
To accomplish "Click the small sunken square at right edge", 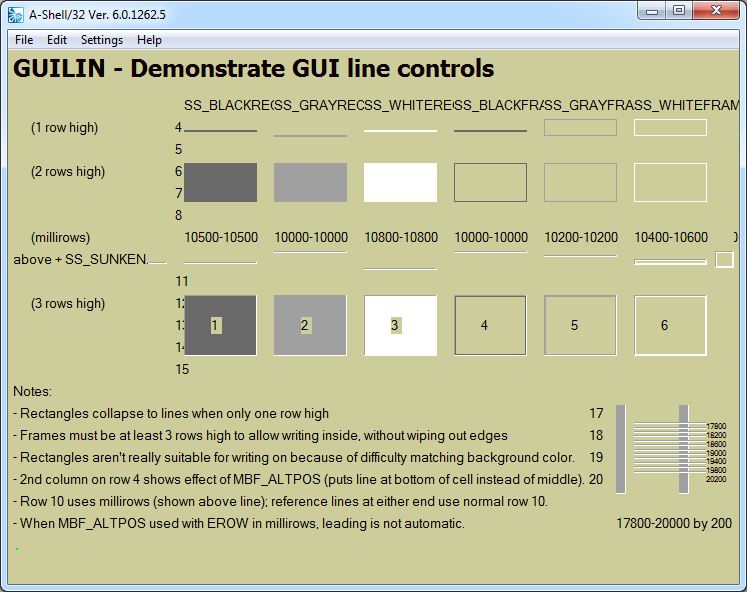I will coord(725,260).
